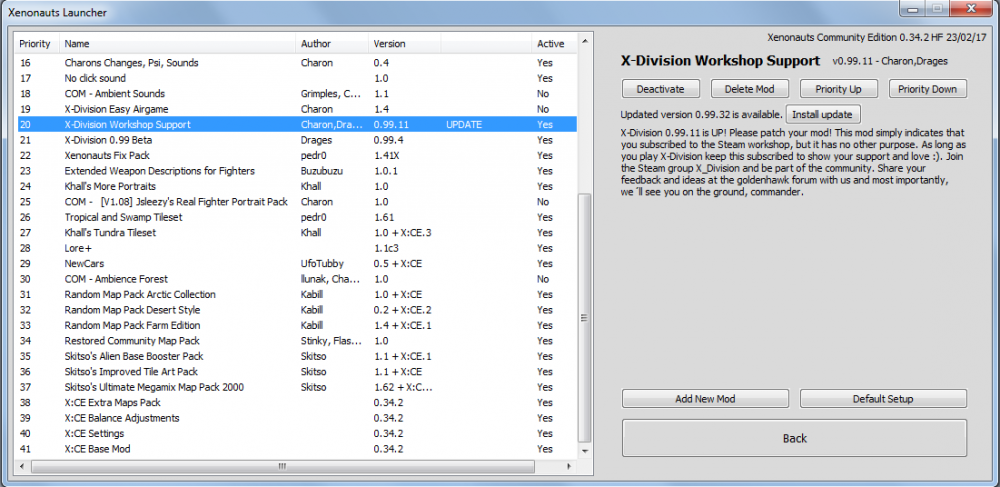The image size is (1000, 487).
Task: Click the Version column header
Action: [404, 44]
